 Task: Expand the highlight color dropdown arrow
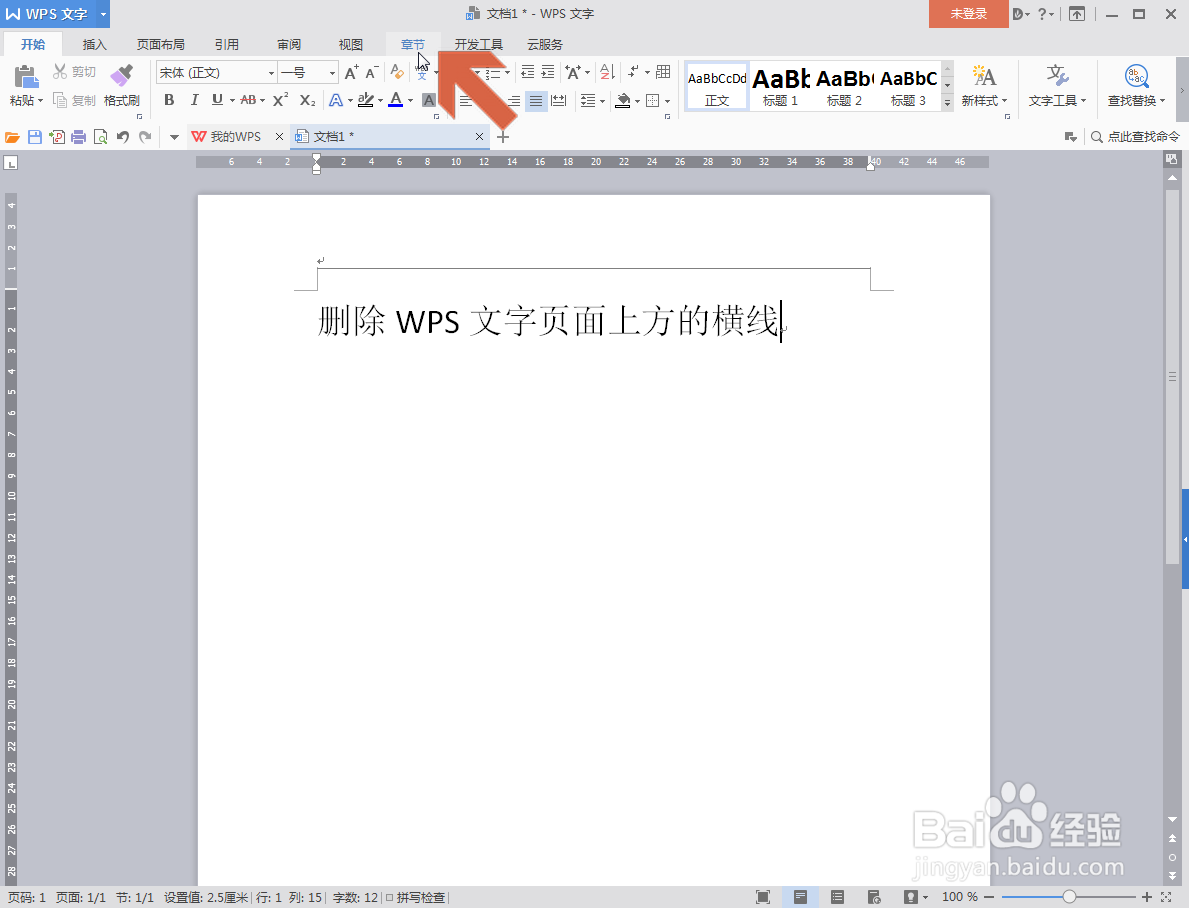381,100
